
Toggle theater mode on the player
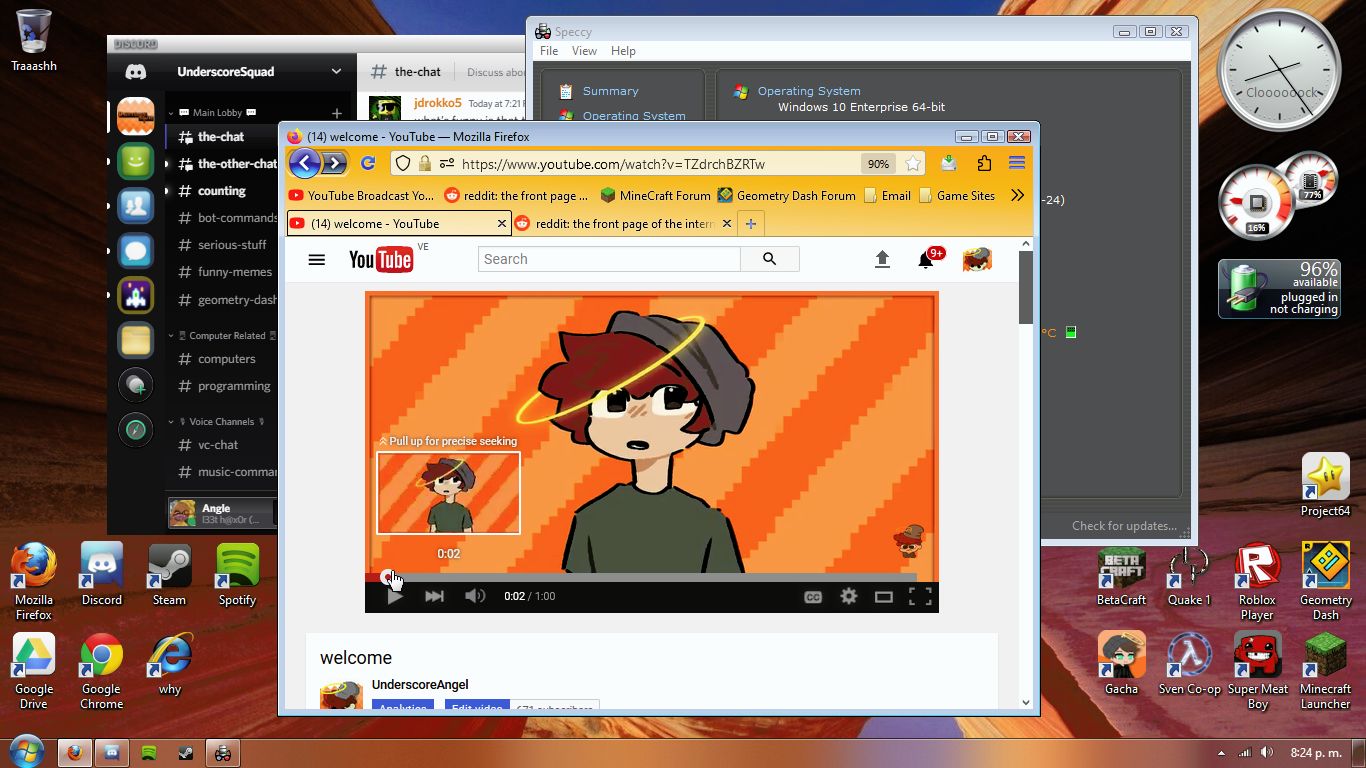coord(884,595)
